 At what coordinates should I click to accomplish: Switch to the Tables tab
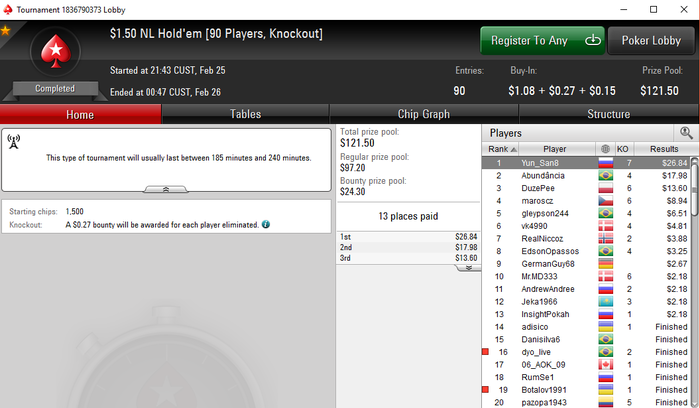(245, 114)
